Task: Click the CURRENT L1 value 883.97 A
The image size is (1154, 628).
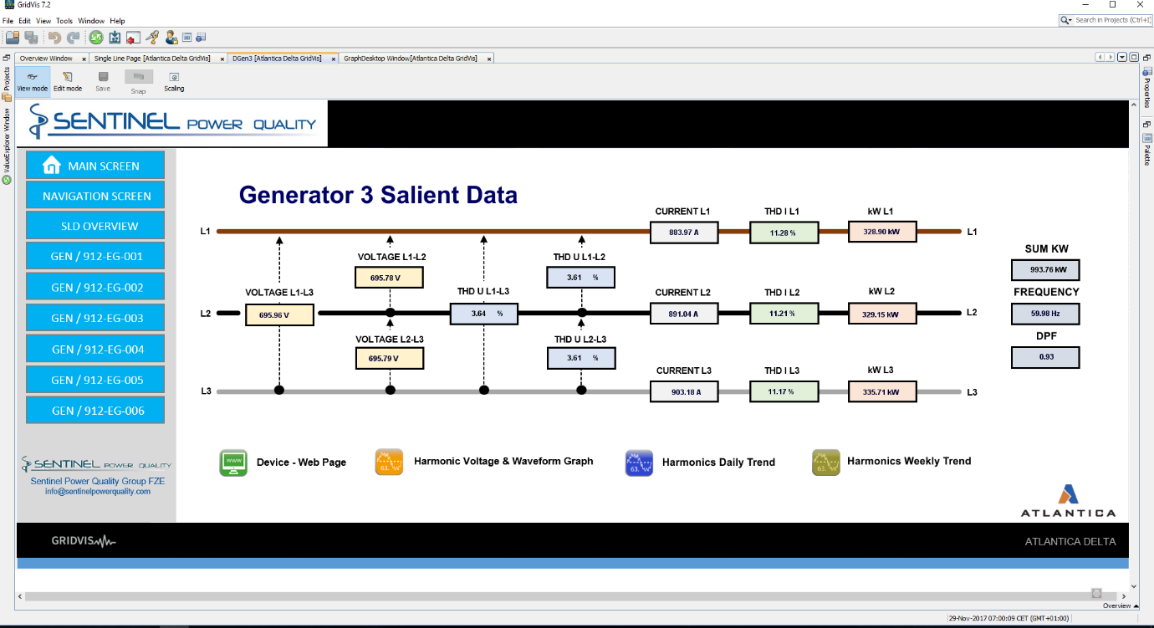Action: 684,232
